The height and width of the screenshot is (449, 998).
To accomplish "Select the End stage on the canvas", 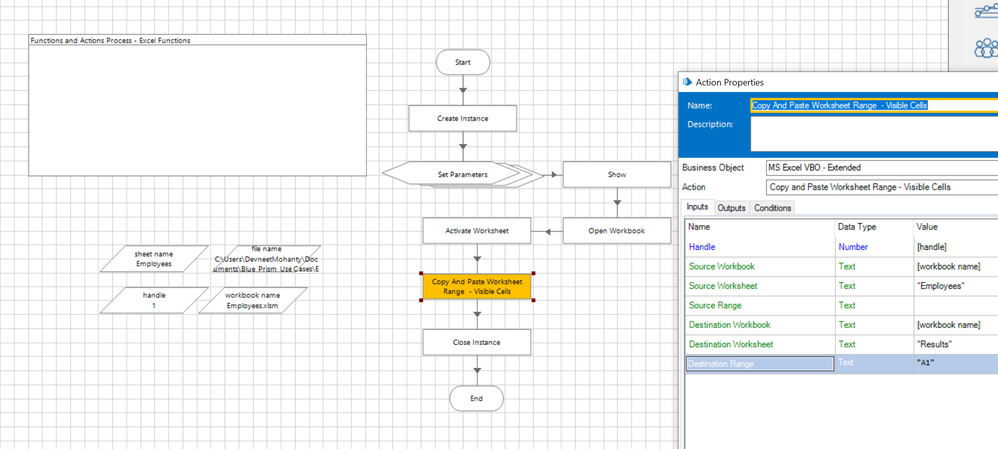I will (x=476, y=398).
